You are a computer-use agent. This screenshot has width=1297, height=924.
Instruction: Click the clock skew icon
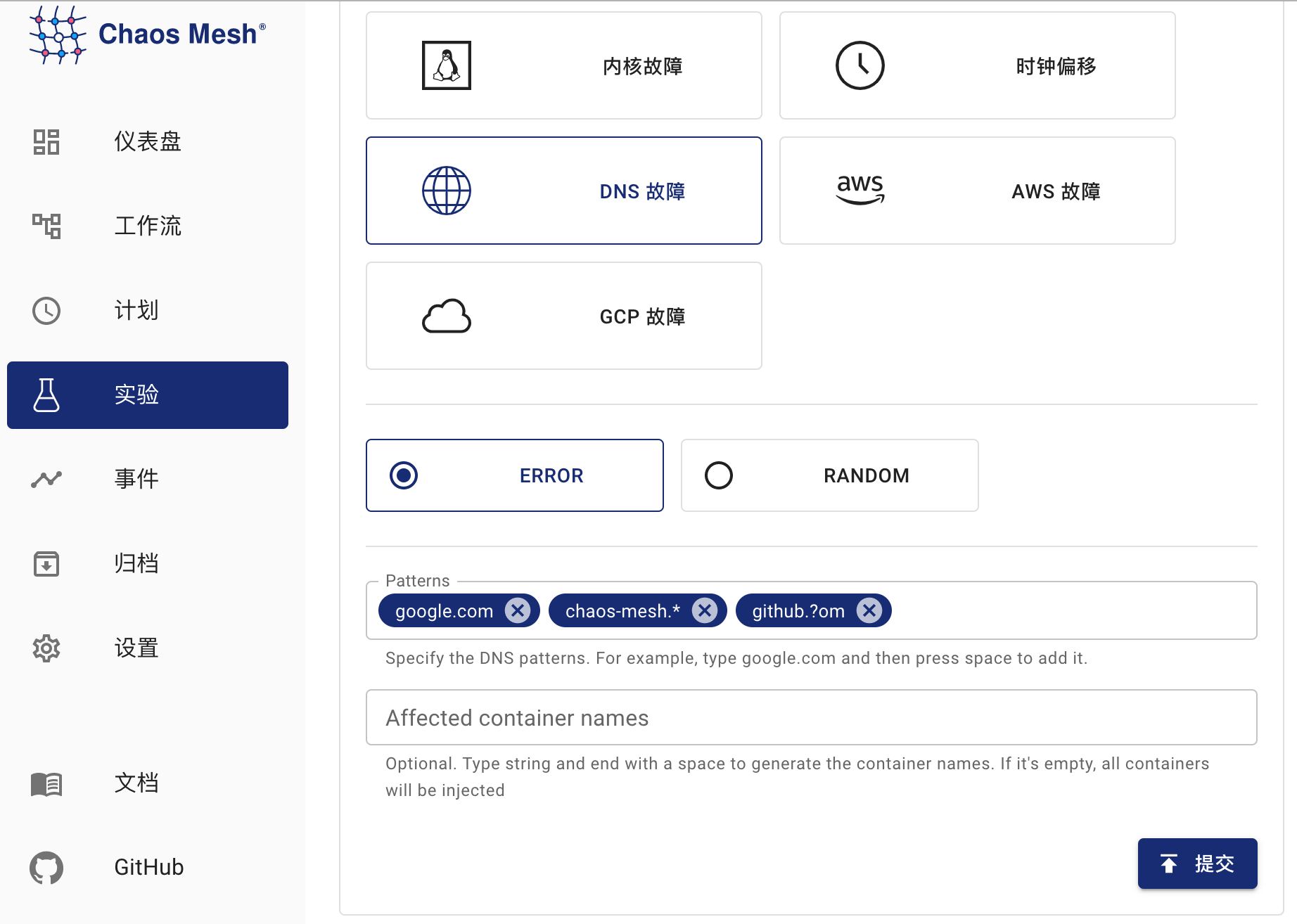[x=860, y=65]
